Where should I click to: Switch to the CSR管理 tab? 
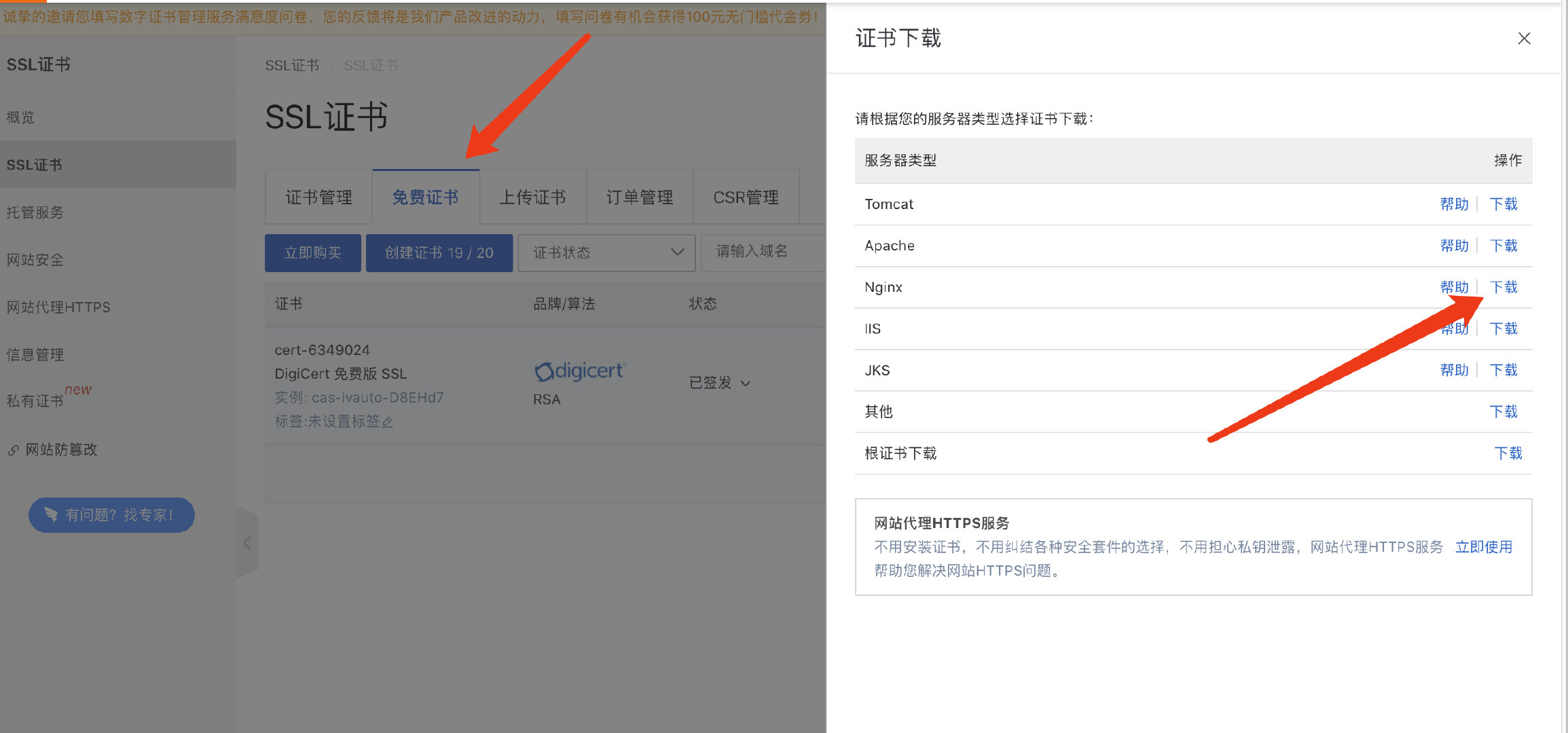[x=746, y=198]
